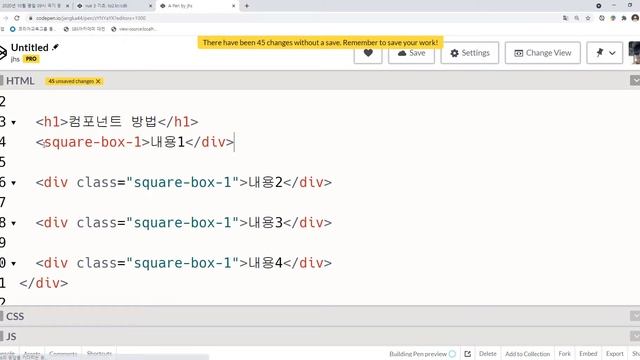Open JS editor options dropdown at right
Viewport: 640px width, 360px height.
tap(635, 336)
